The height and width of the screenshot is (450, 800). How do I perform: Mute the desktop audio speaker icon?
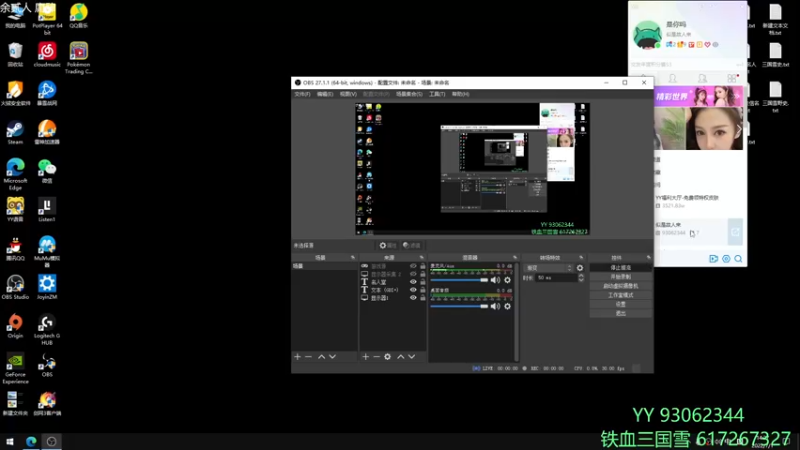[495, 306]
